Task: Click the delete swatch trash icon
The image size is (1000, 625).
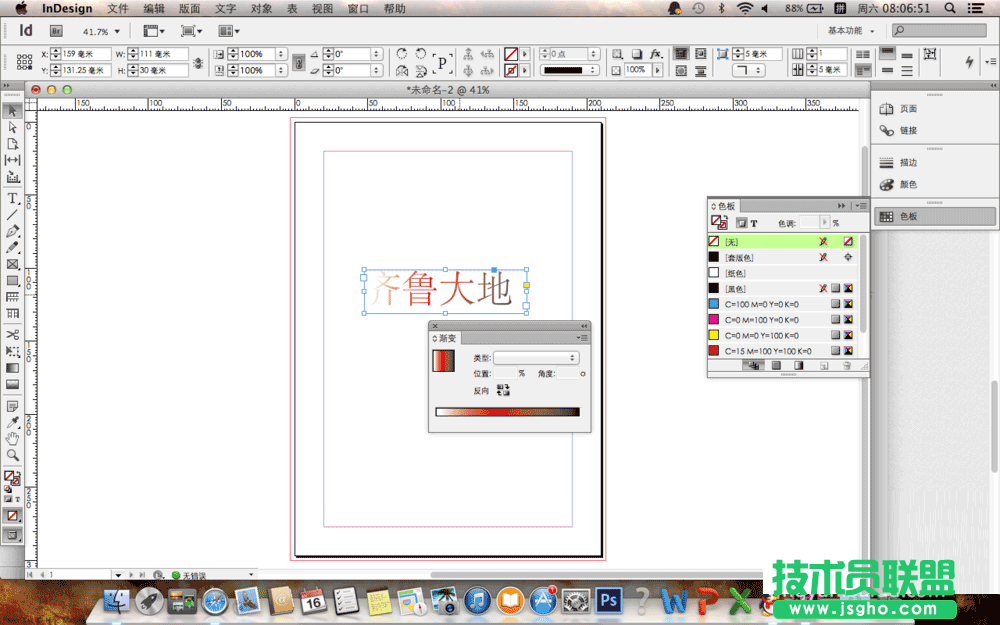Action: [x=846, y=364]
